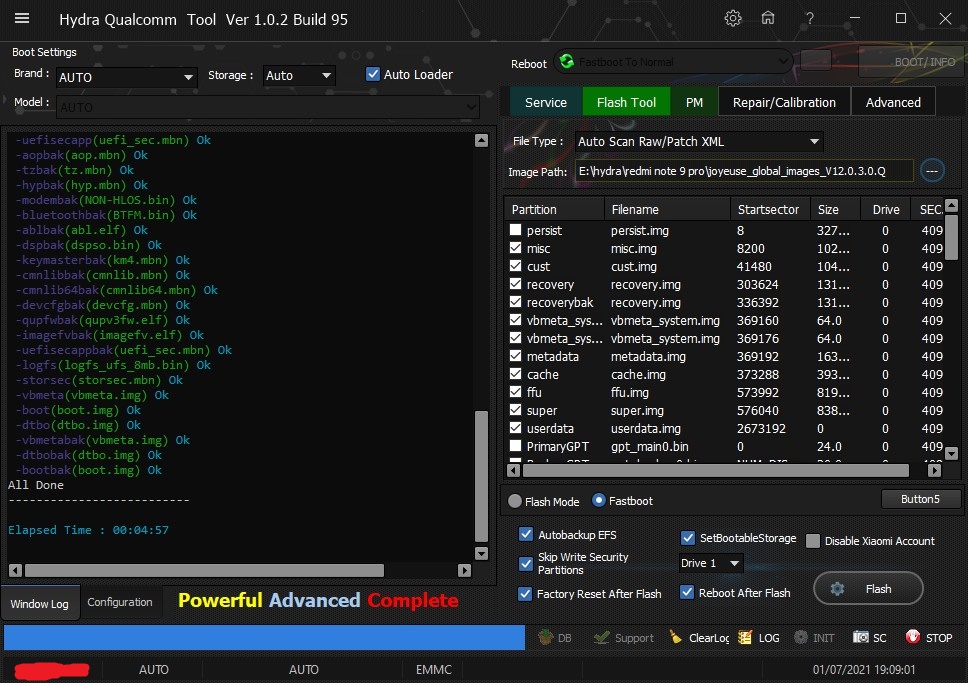Check the PrimaryGPT partition checkbox
968x683 pixels.
coord(515,445)
